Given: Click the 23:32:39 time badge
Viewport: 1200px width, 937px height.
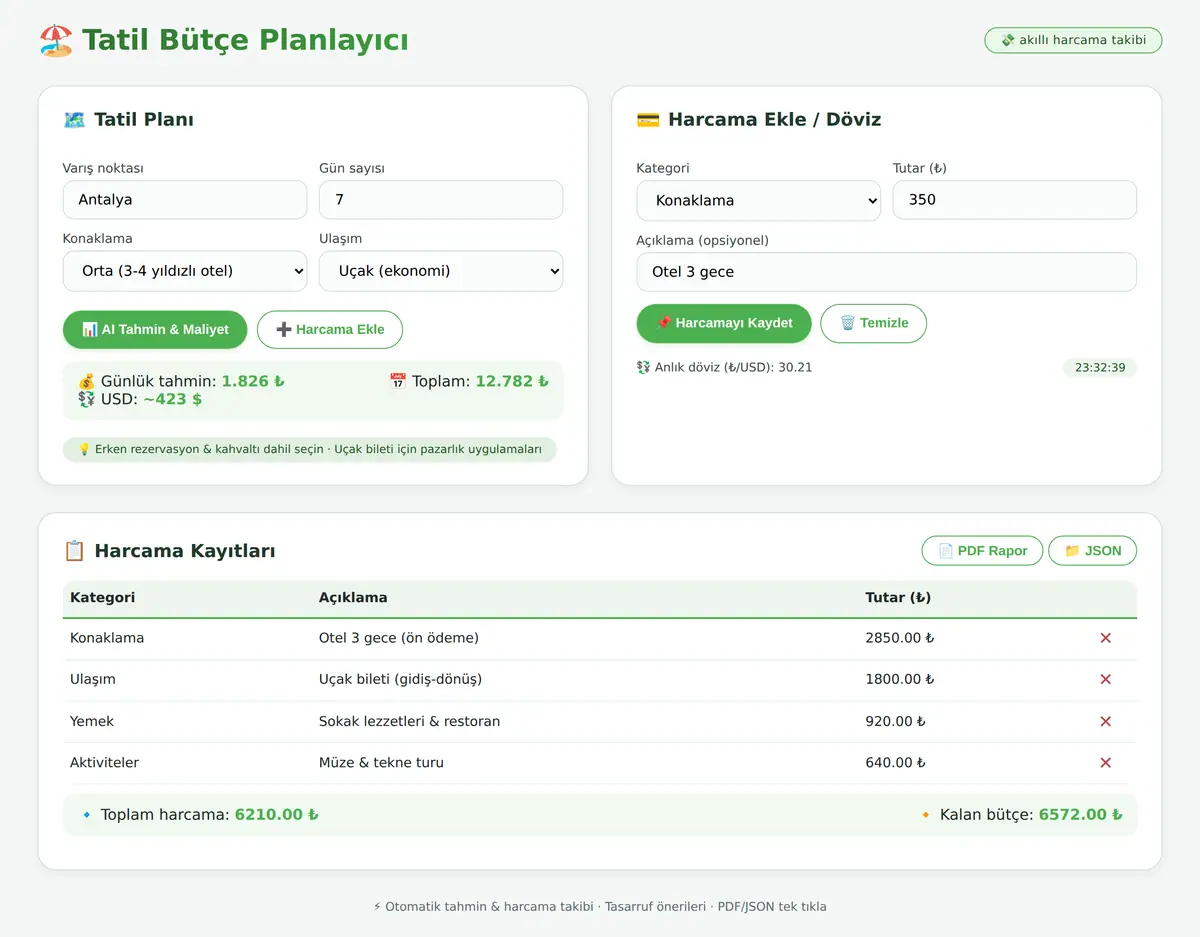Looking at the screenshot, I should 1100,368.
